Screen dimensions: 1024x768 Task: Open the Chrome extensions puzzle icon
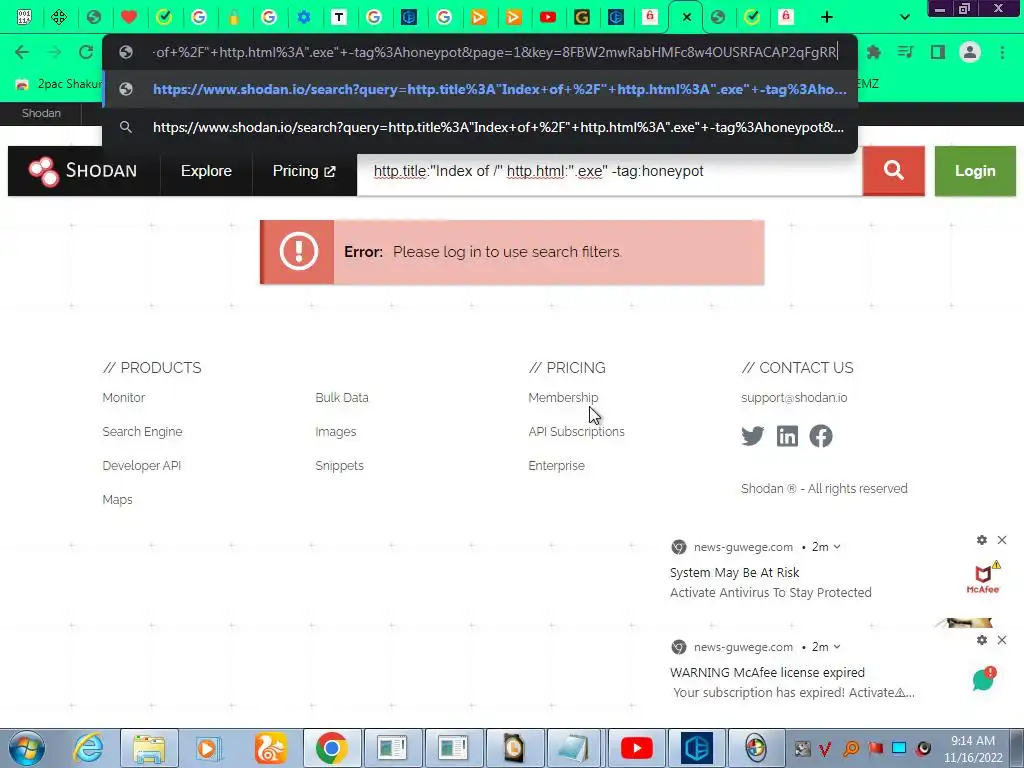(x=873, y=52)
